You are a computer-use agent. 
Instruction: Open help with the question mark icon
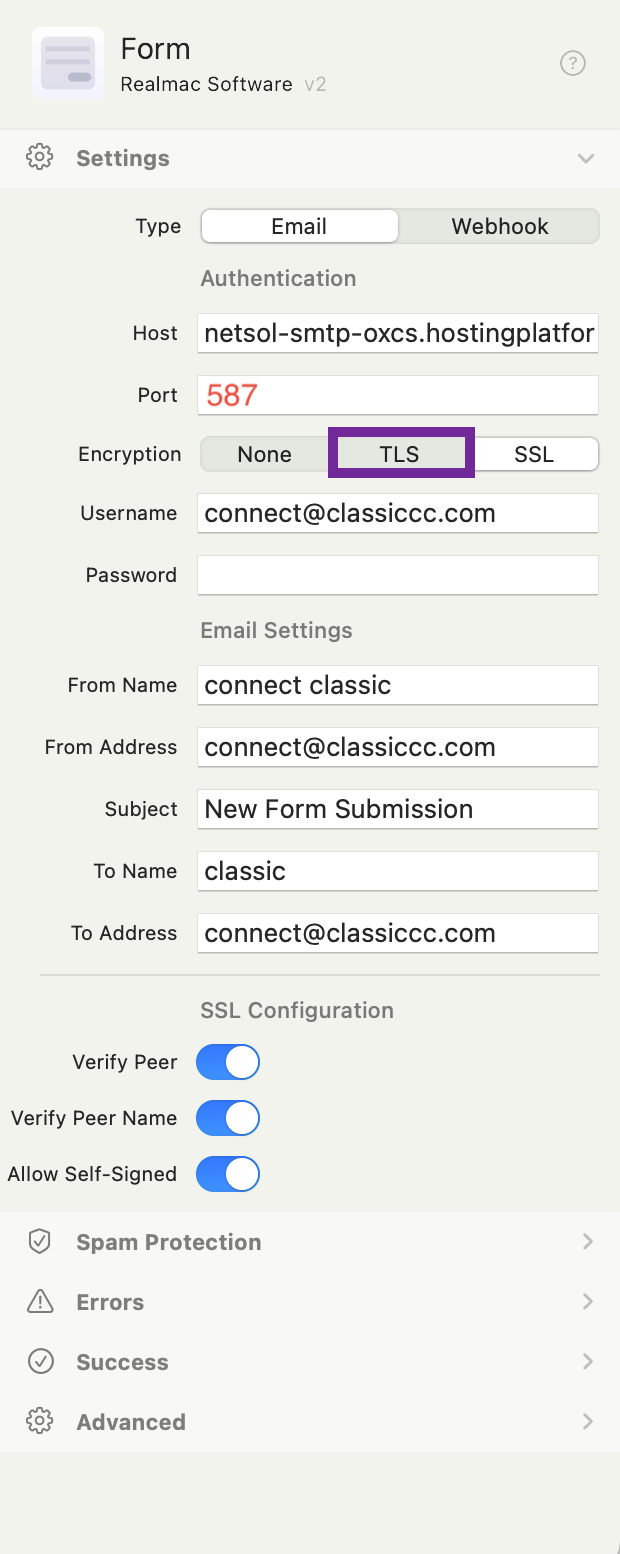tap(572, 64)
